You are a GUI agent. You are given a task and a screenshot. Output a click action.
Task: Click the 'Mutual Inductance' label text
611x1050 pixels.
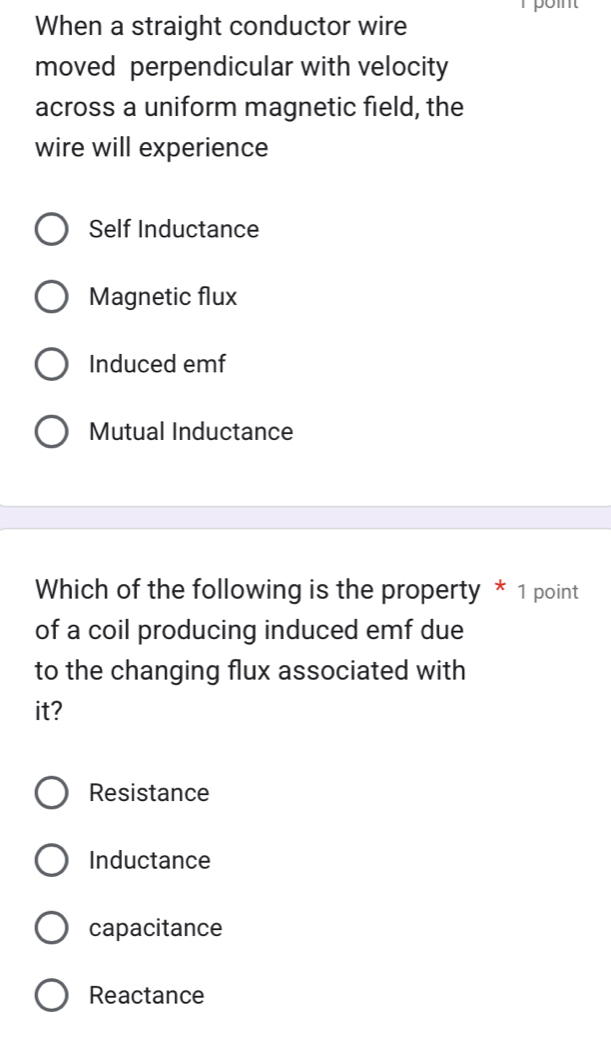click(x=191, y=432)
